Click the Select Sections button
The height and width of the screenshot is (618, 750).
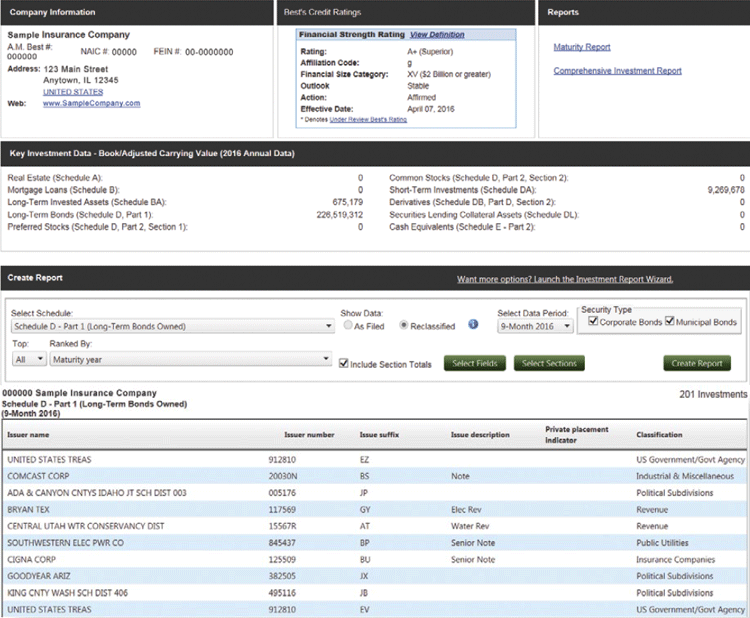(549, 363)
